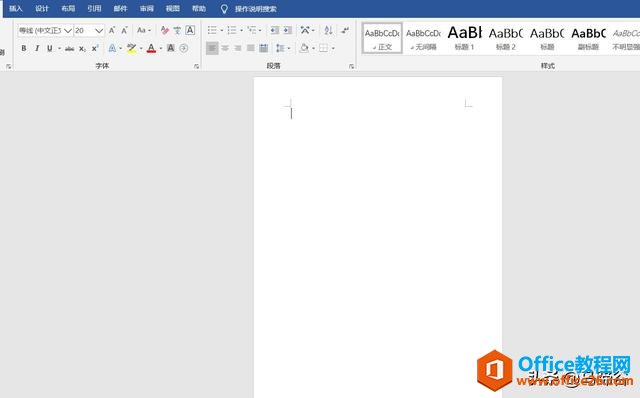Enable center paragraph alignment

(225, 48)
